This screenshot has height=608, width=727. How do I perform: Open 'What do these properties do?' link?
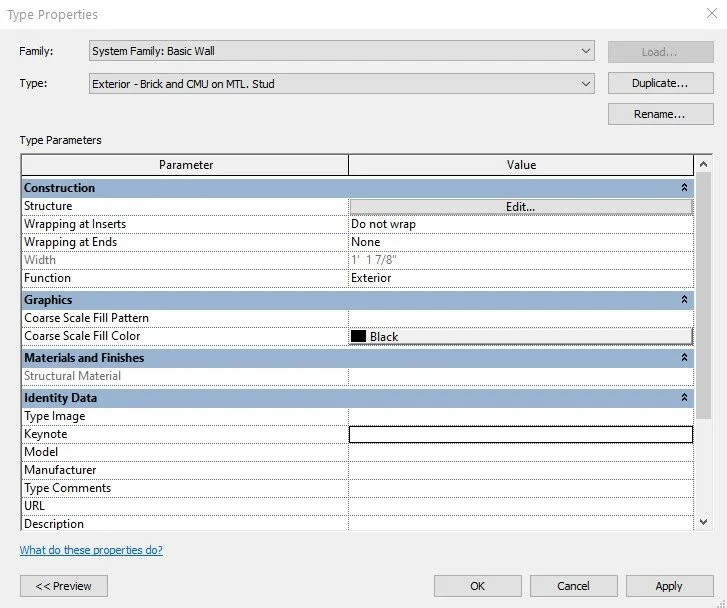pyautogui.click(x=91, y=550)
